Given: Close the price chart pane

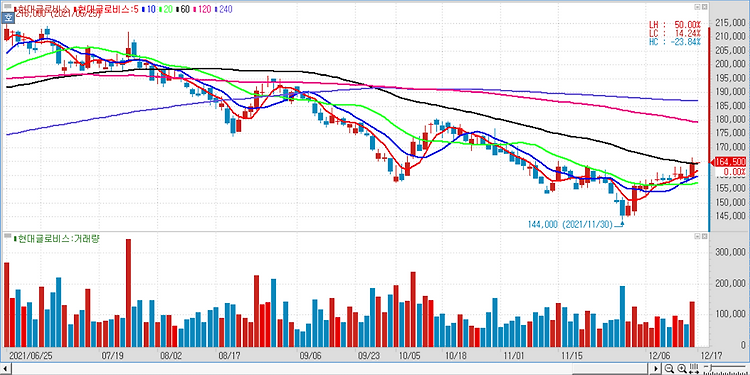Looking at the screenshot, I should coord(704,7).
